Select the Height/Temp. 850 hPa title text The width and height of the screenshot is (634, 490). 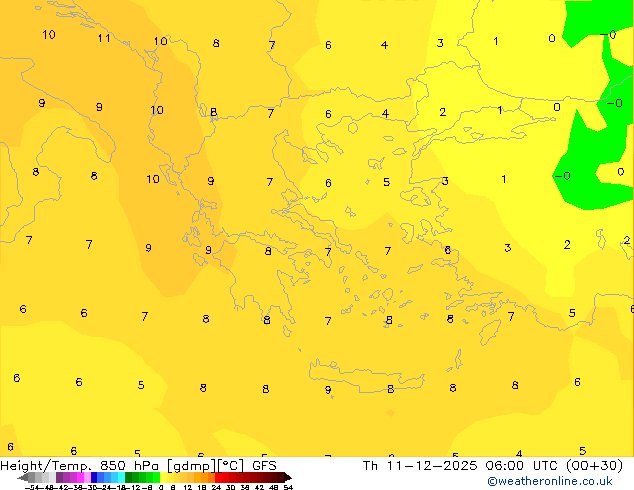point(81,466)
